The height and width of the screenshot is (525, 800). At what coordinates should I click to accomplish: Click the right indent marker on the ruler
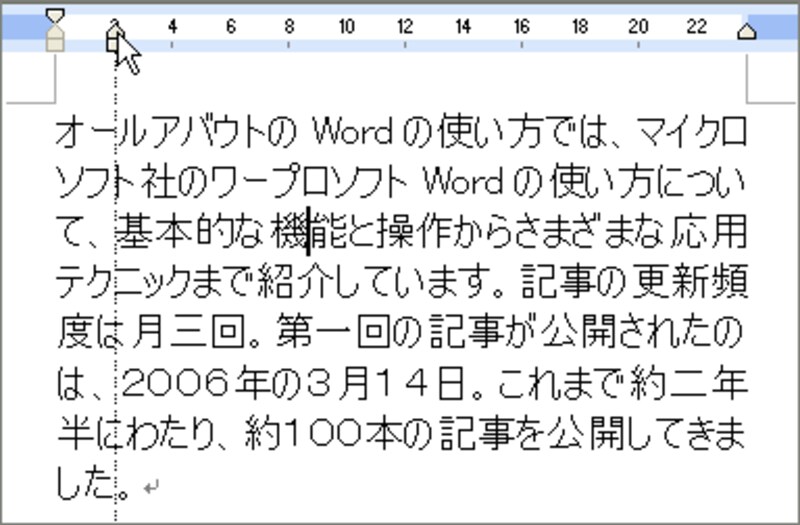pos(747,32)
